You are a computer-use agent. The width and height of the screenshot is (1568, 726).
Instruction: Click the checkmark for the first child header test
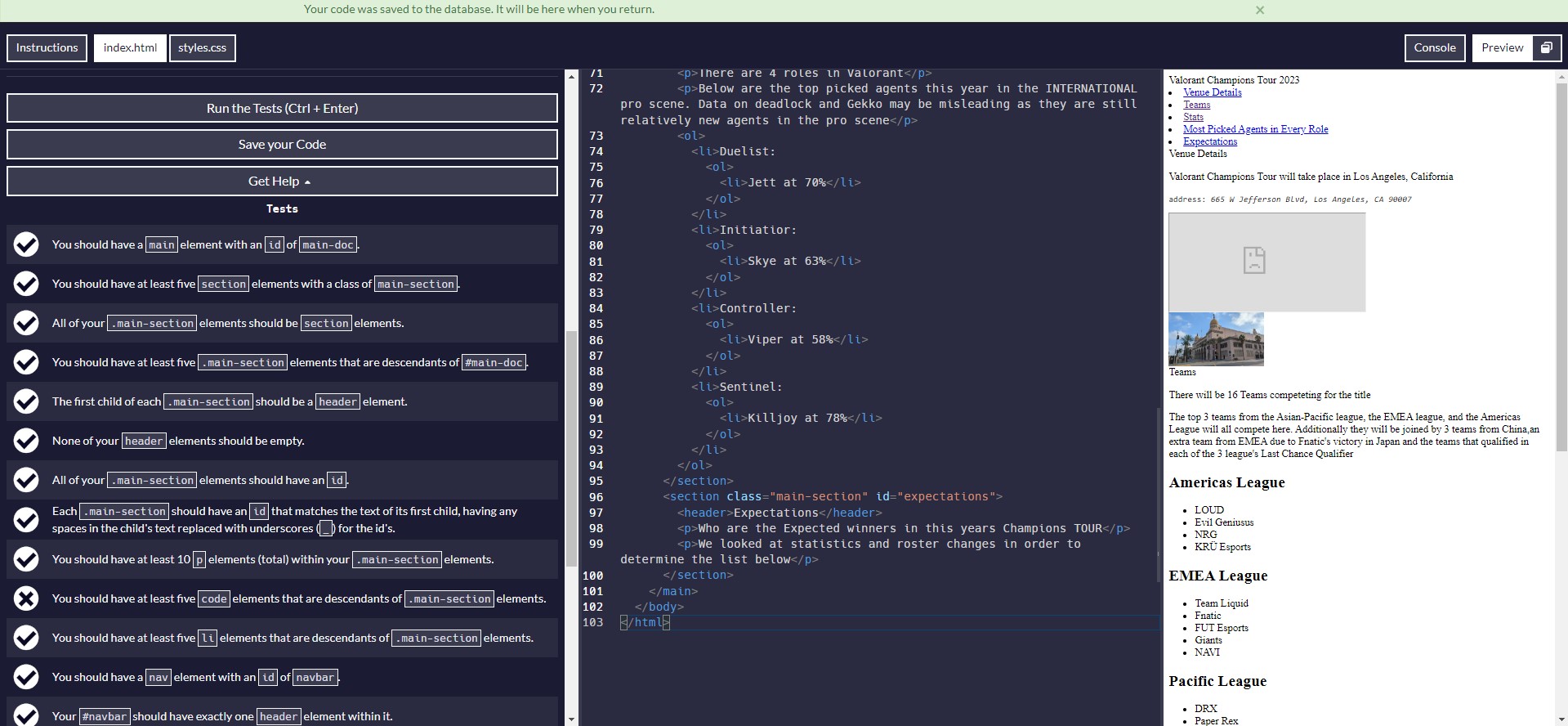[26, 401]
